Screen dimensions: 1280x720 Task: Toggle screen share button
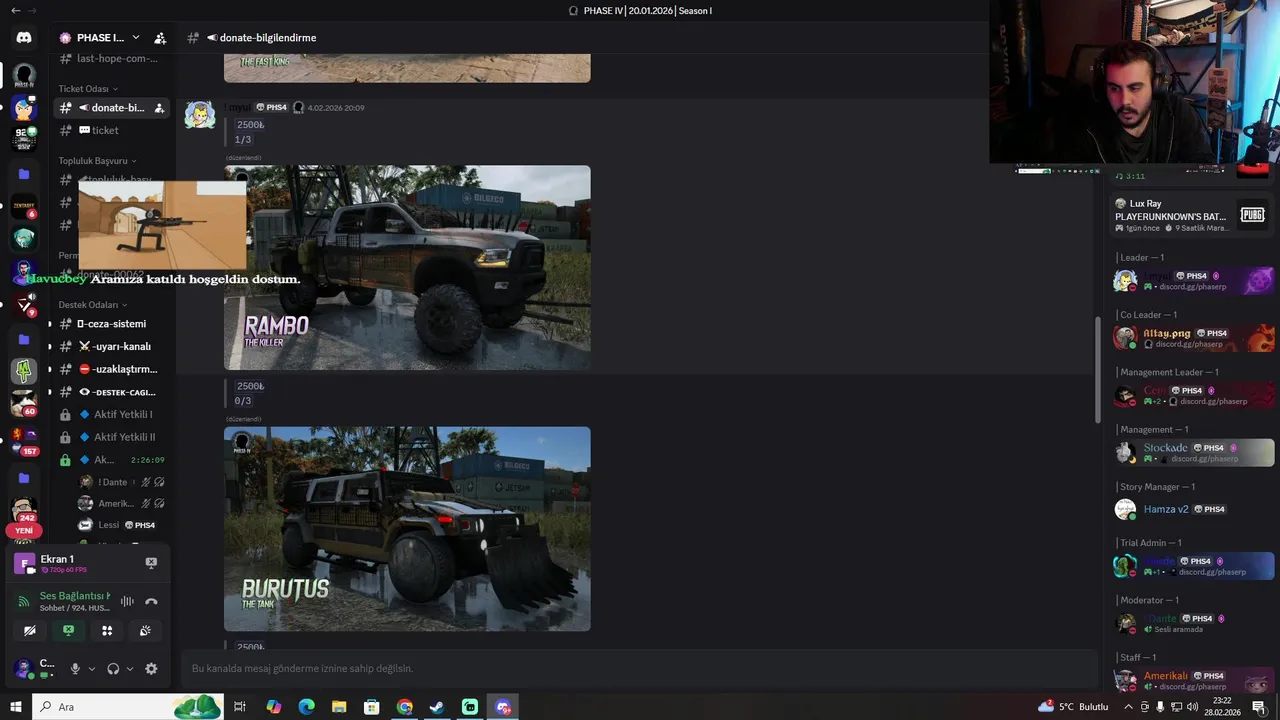tap(68, 631)
